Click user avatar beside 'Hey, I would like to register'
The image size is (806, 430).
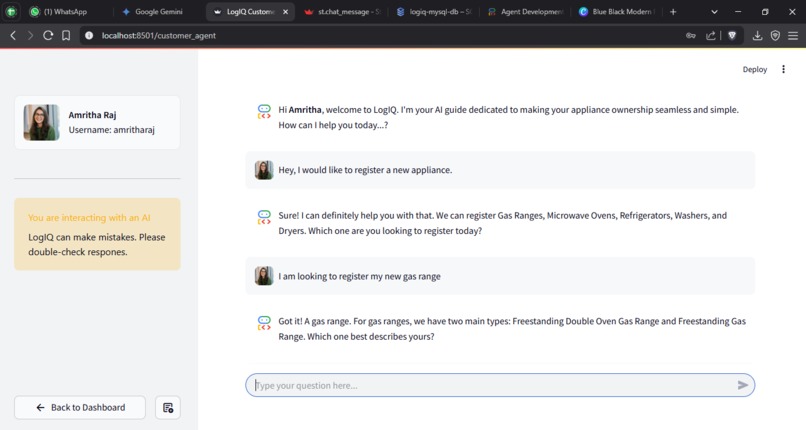coord(264,170)
